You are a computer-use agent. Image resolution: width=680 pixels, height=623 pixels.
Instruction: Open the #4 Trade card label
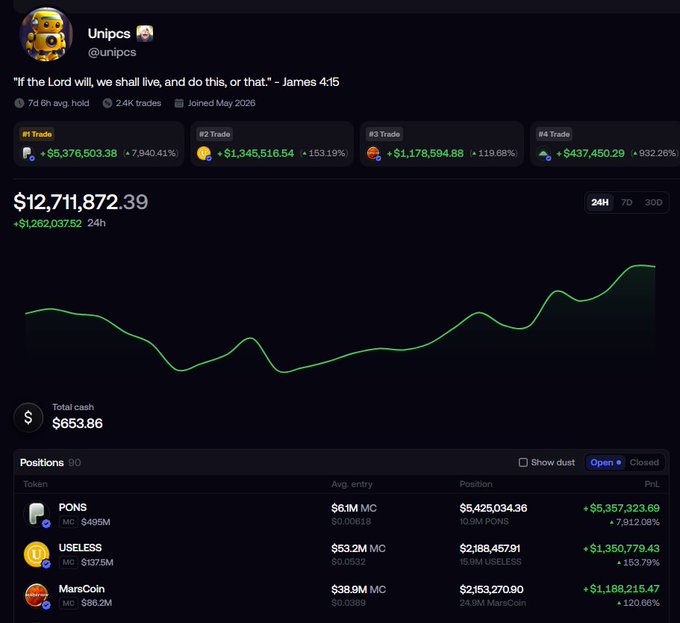pyautogui.click(x=554, y=134)
